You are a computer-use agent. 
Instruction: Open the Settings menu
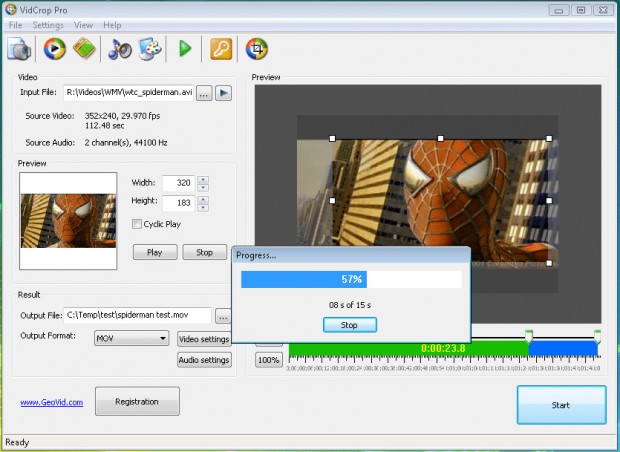point(48,25)
